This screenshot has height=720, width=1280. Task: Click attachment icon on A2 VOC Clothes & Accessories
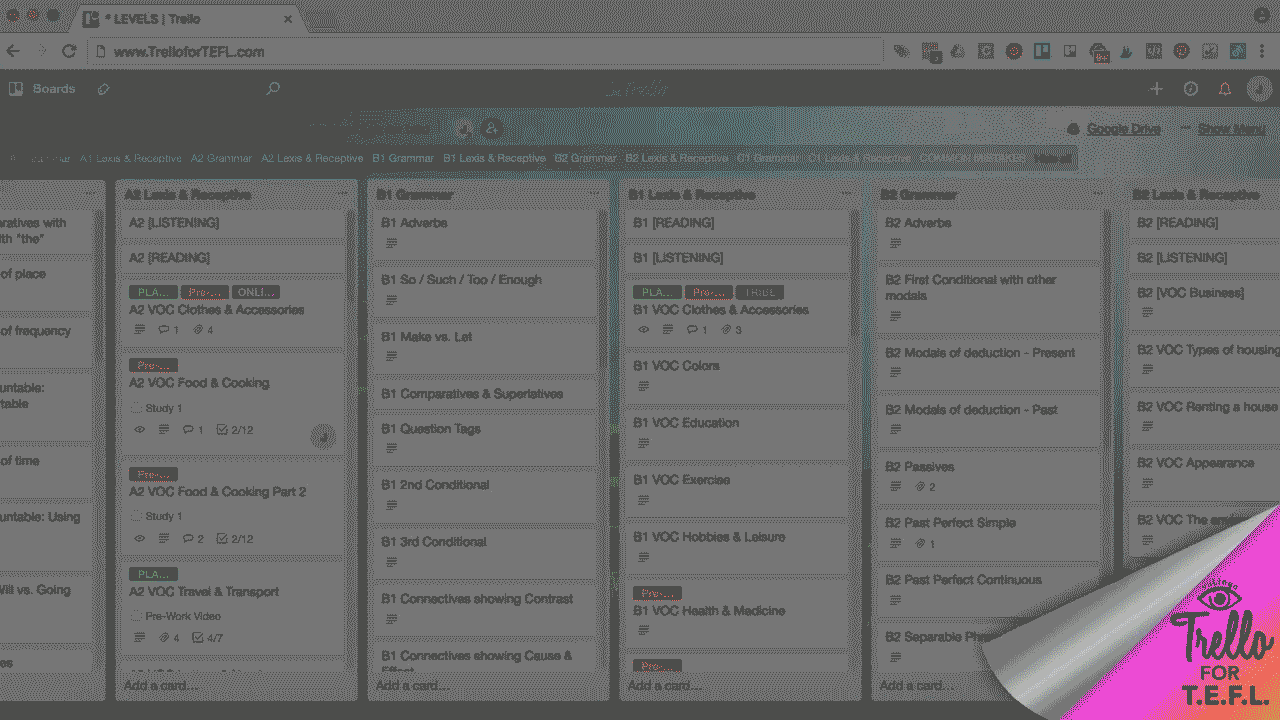click(197, 330)
